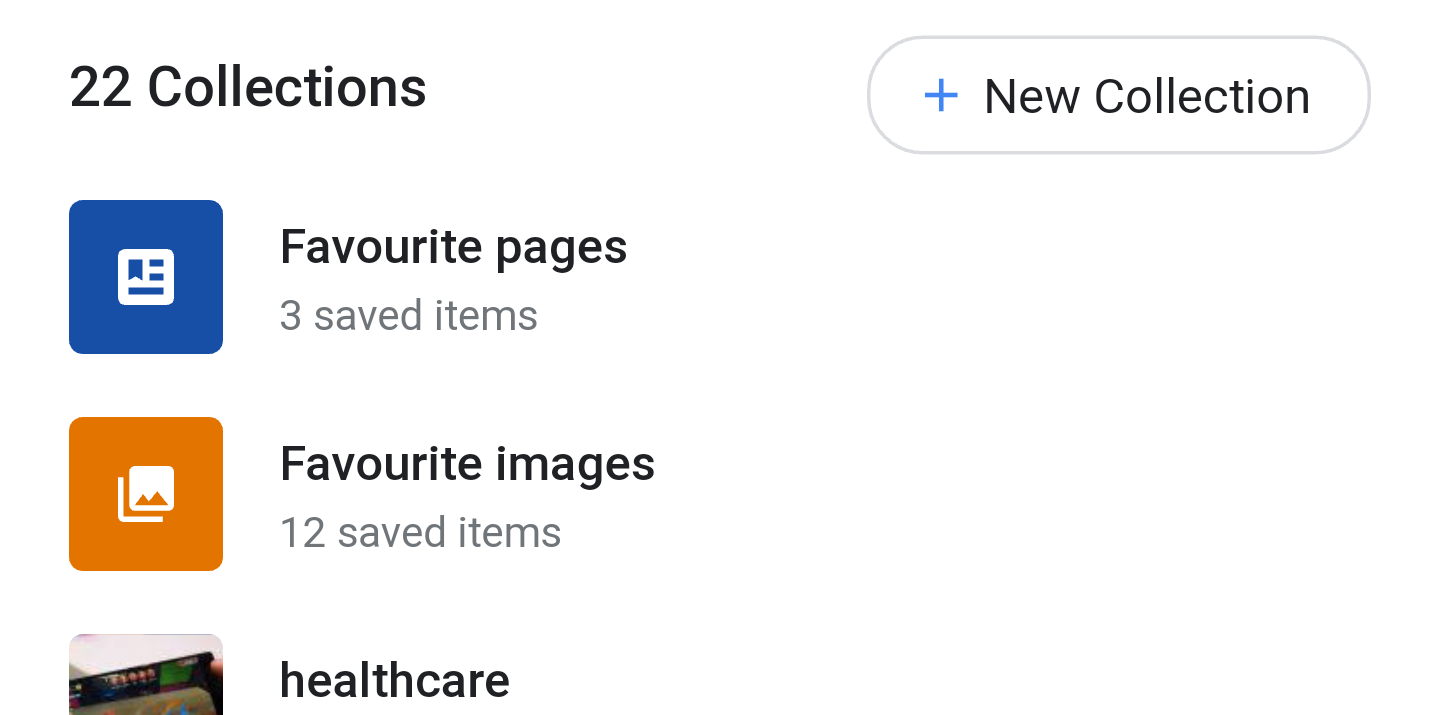Image resolution: width=1439 pixels, height=715 pixels.
Task: Click the "12 saved items" subtitle
Action: (420, 533)
